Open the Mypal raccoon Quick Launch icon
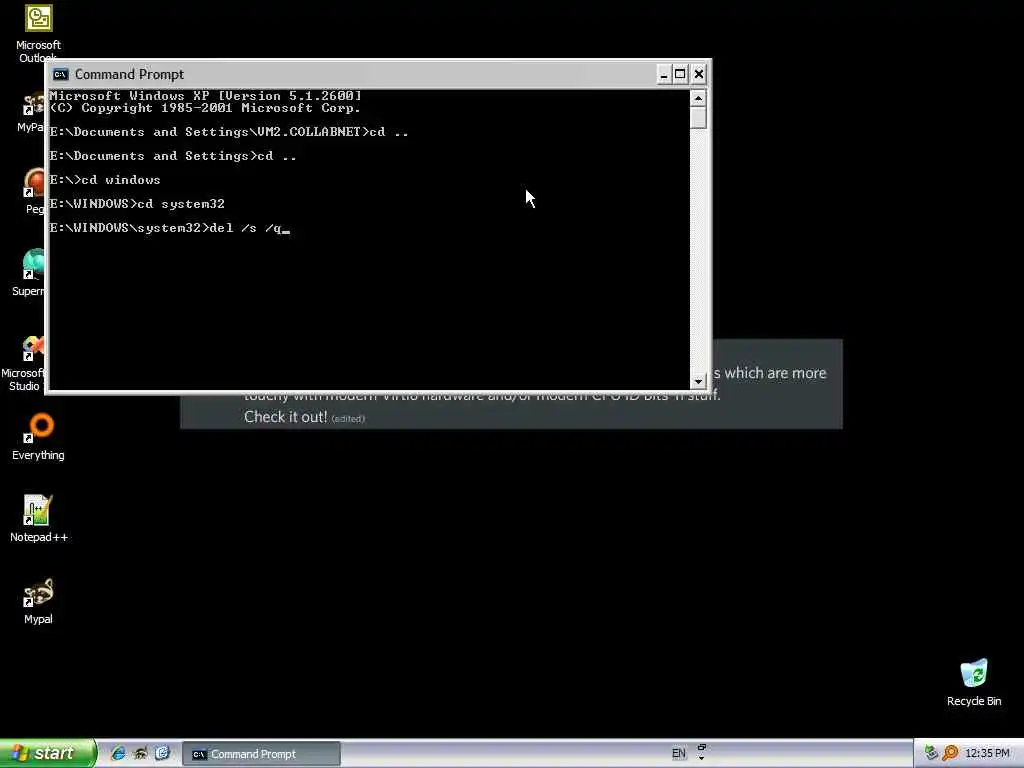The width and height of the screenshot is (1024, 768). click(140, 754)
